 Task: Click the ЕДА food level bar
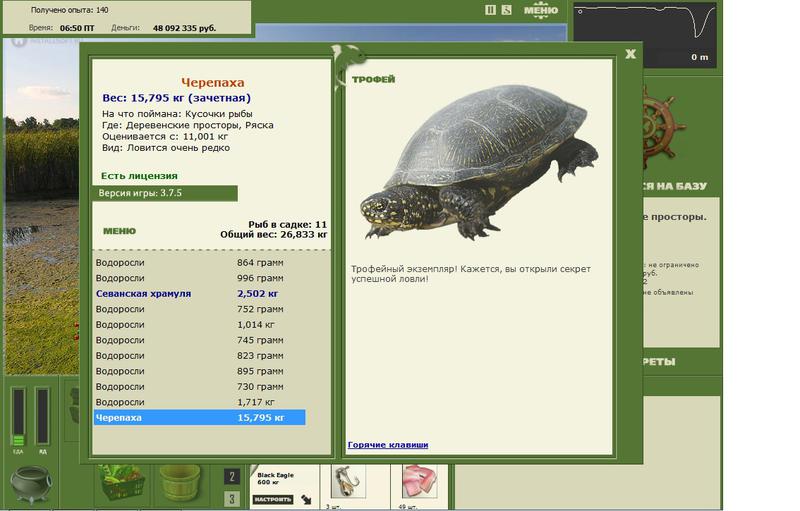coord(18,417)
